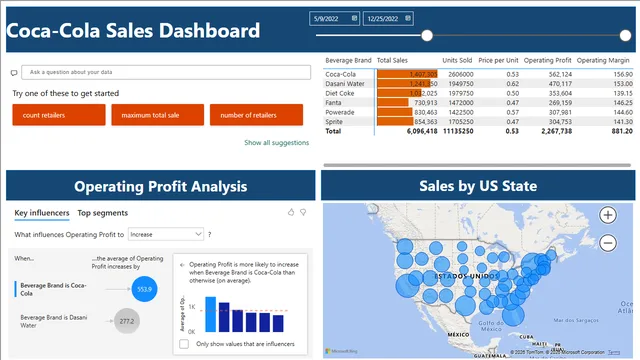Select the Sprite row in the table
This screenshot has height=360, width=640.
(x=479, y=122)
